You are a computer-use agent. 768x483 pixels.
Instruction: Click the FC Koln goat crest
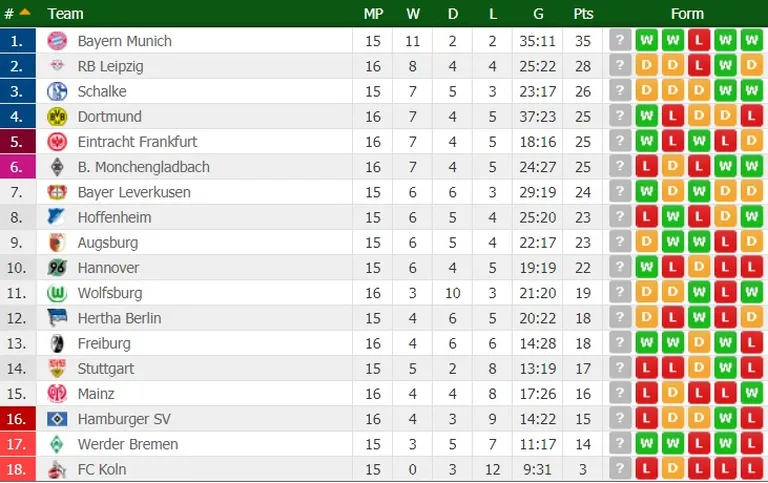[x=57, y=469]
